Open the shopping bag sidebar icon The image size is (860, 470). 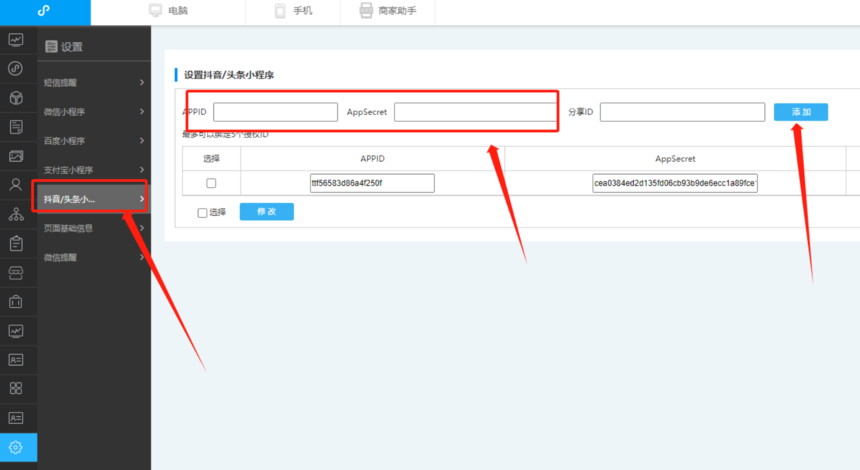tap(16, 301)
